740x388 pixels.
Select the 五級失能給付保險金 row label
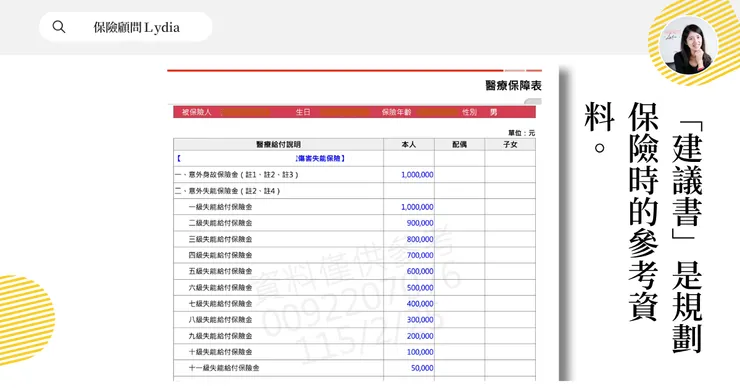220,271
